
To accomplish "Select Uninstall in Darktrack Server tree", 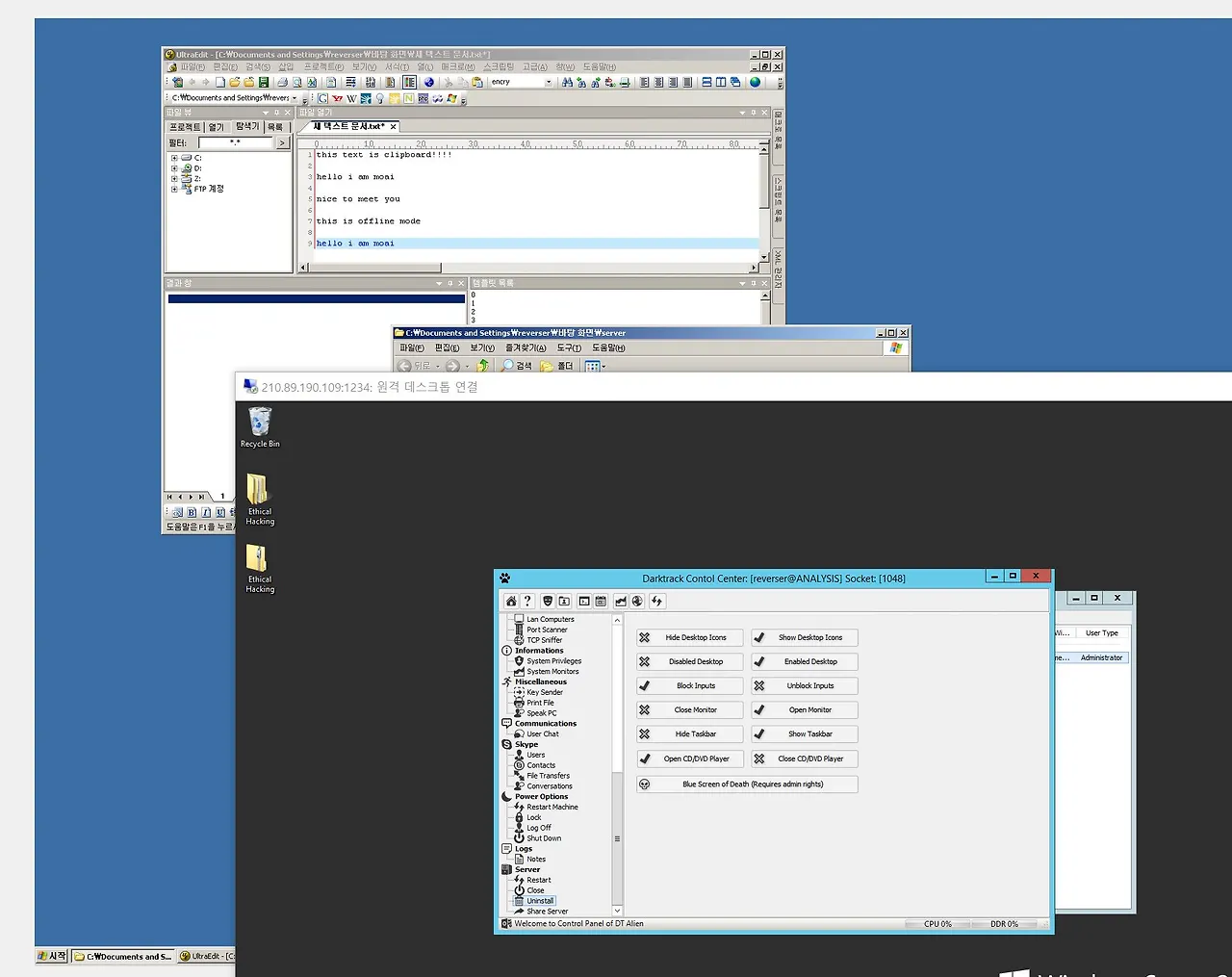I will point(540,901).
